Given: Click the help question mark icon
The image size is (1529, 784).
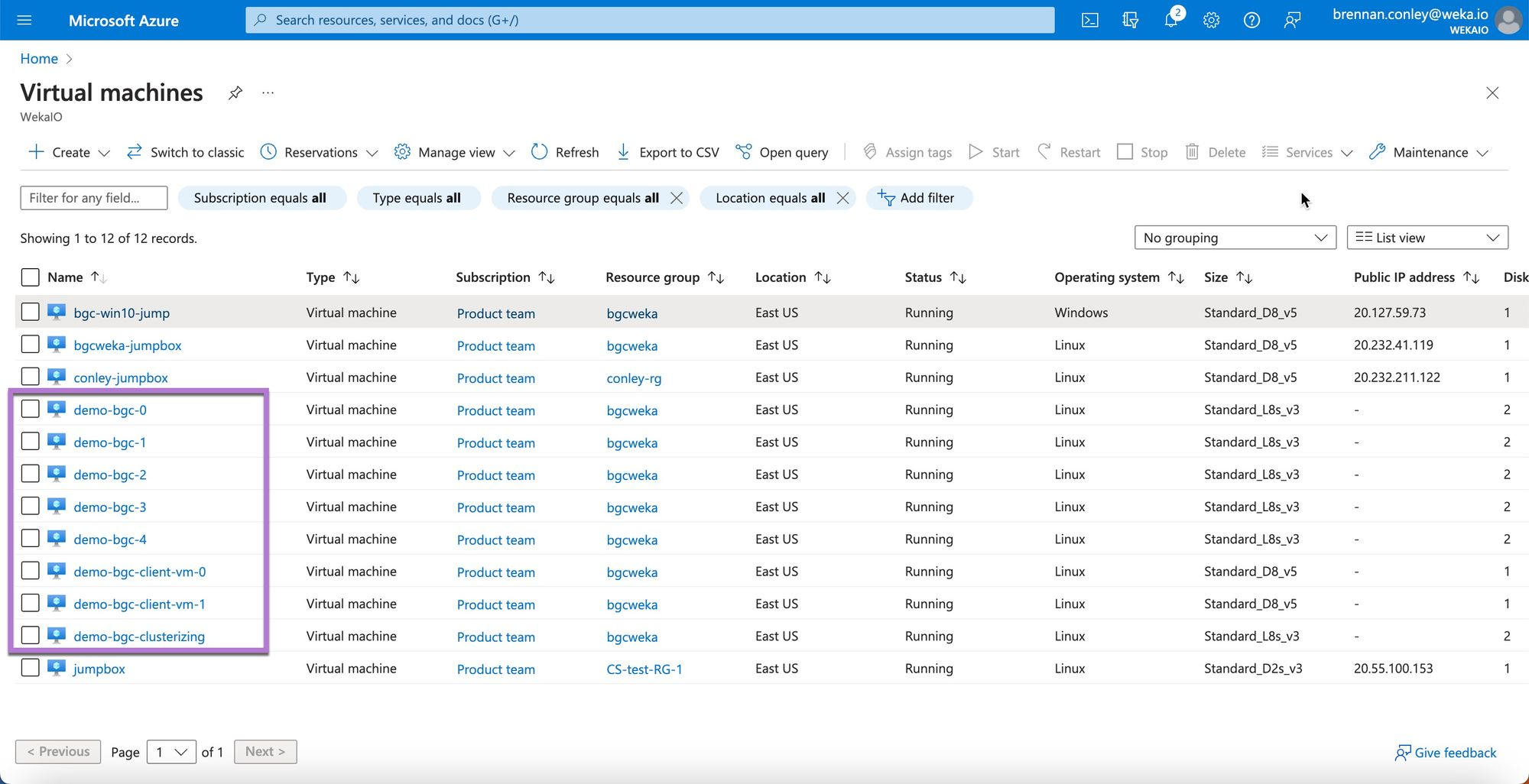Looking at the screenshot, I should [1251, 21].
